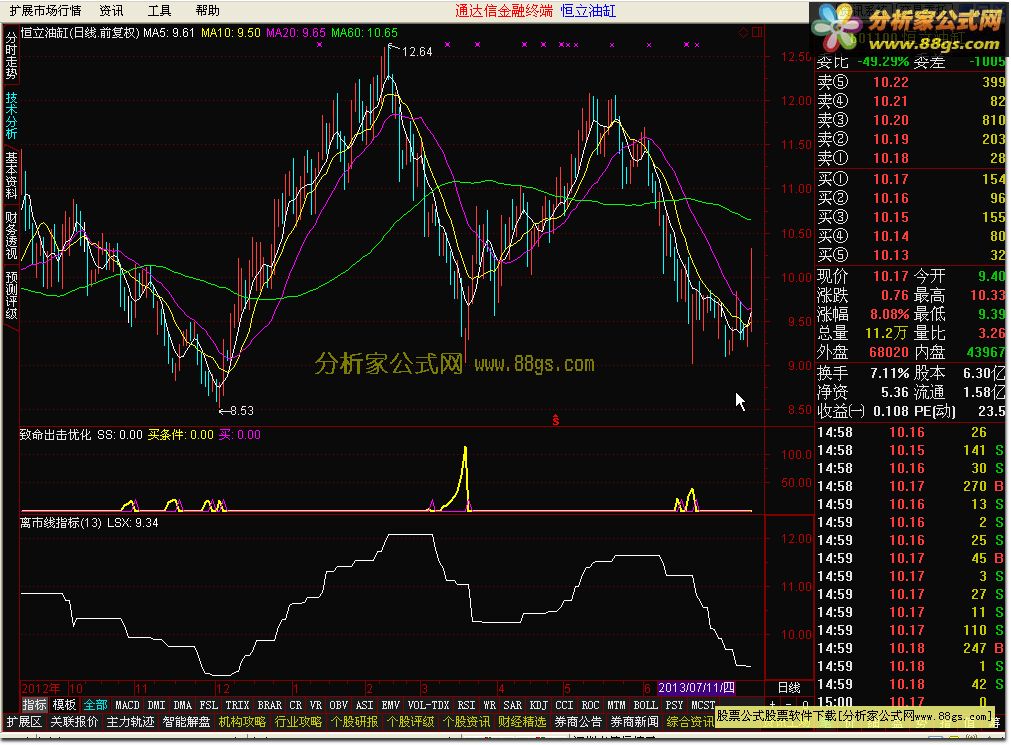Switch indicator to WR
This screenshot has width=1011, height=745.
coord(489,705)
